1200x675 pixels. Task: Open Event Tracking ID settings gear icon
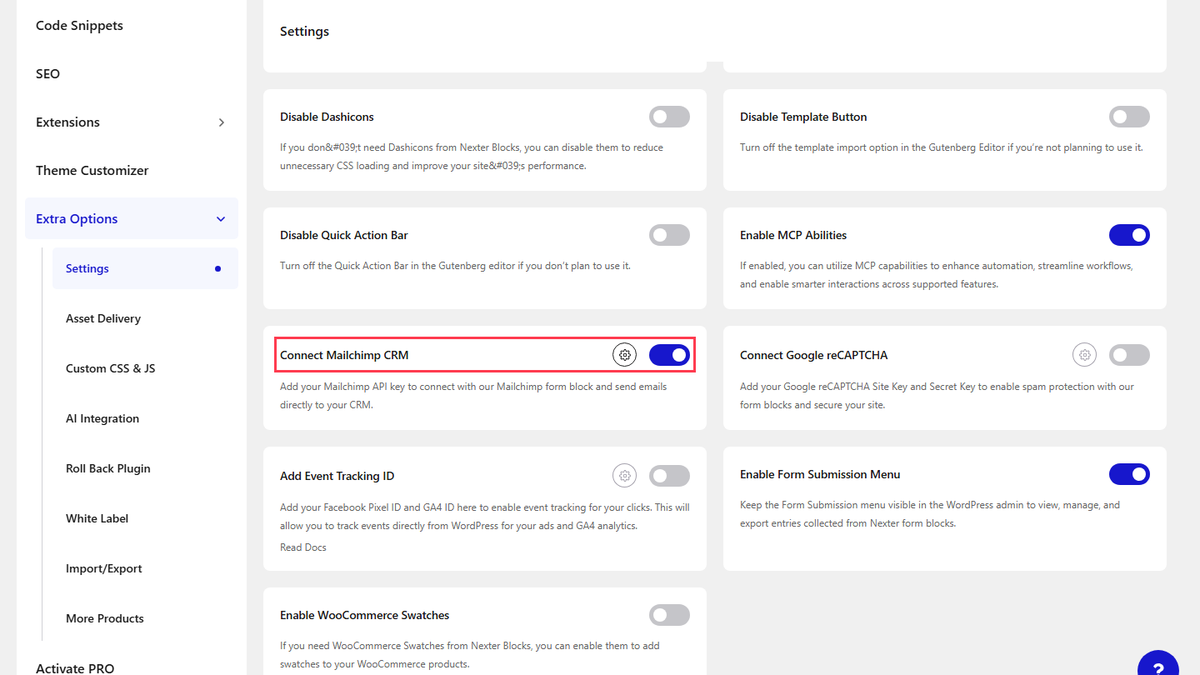[625, 476]
